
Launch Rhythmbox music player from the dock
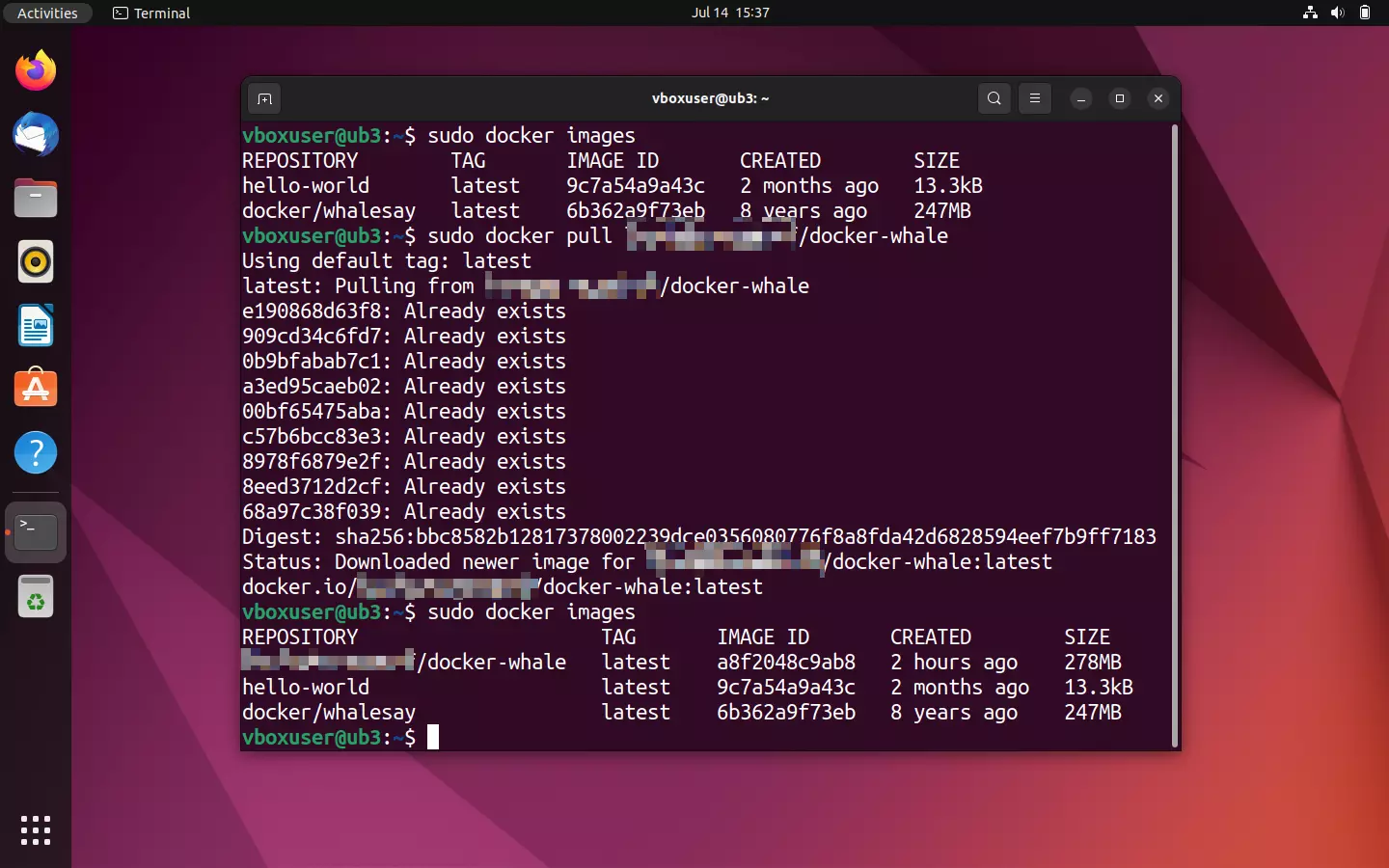(x=35, y=261)
